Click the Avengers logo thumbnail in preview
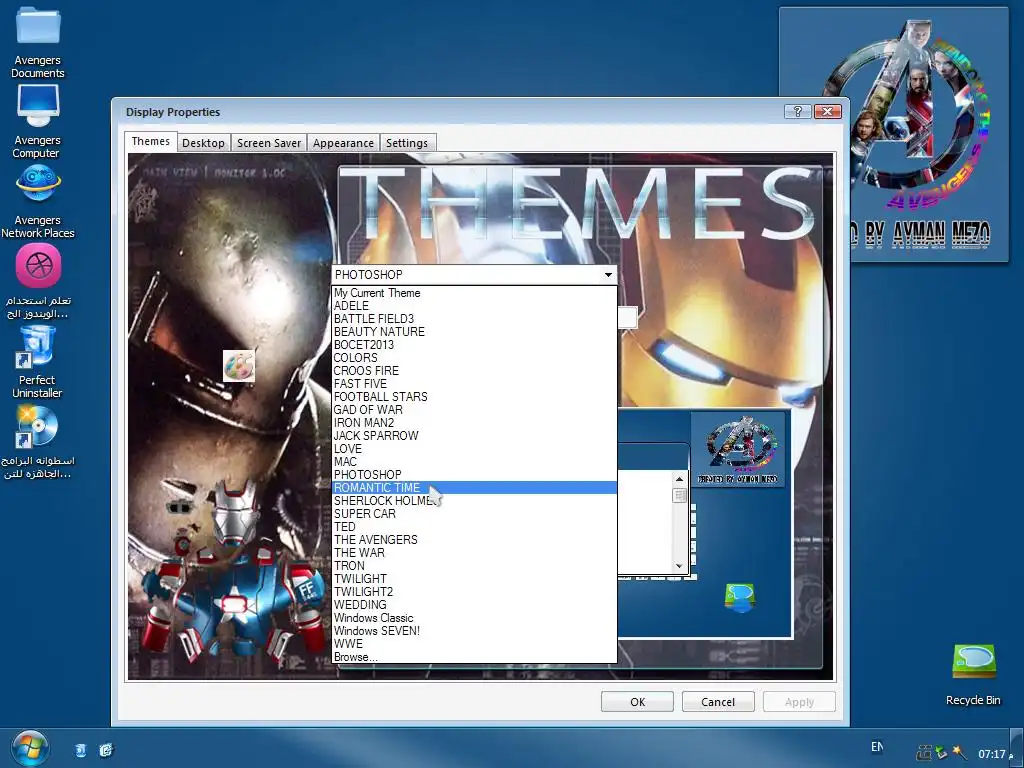 click(738, 449)
